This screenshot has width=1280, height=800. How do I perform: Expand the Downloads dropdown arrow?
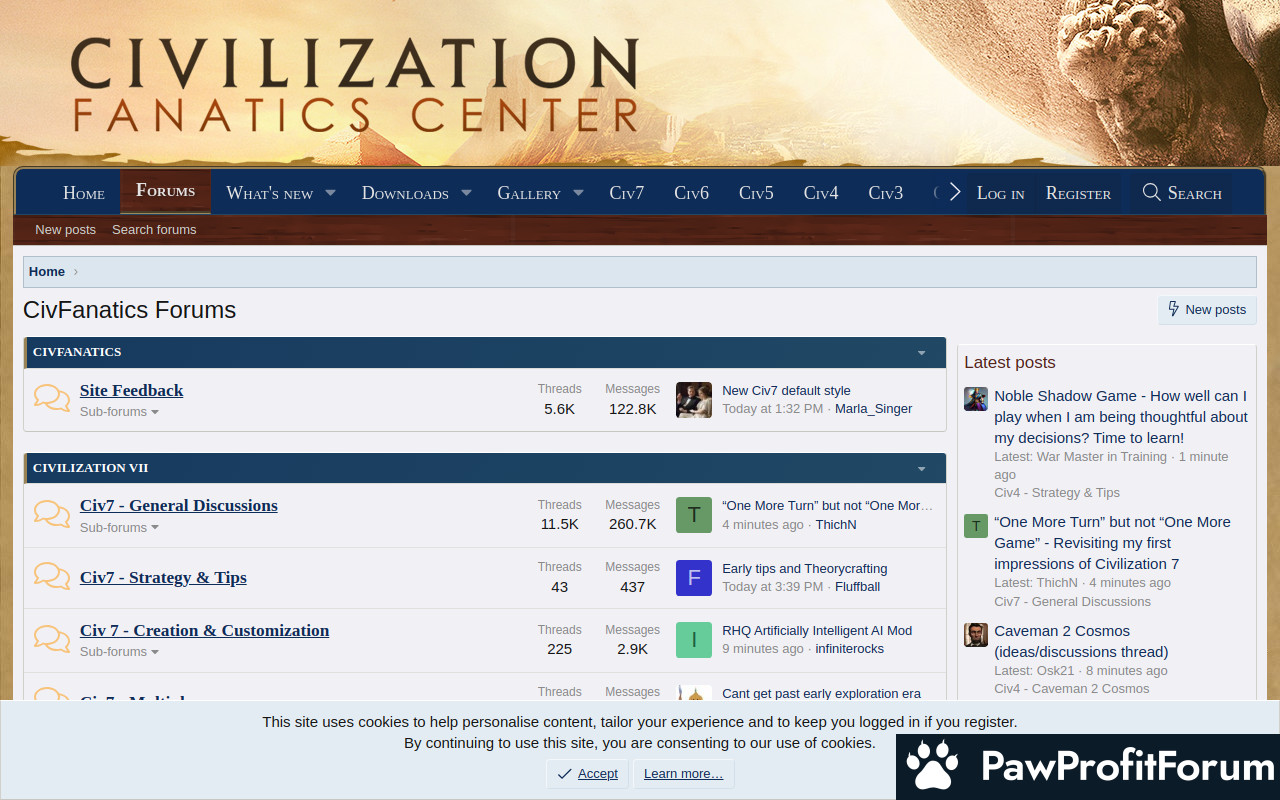point(466,193)
